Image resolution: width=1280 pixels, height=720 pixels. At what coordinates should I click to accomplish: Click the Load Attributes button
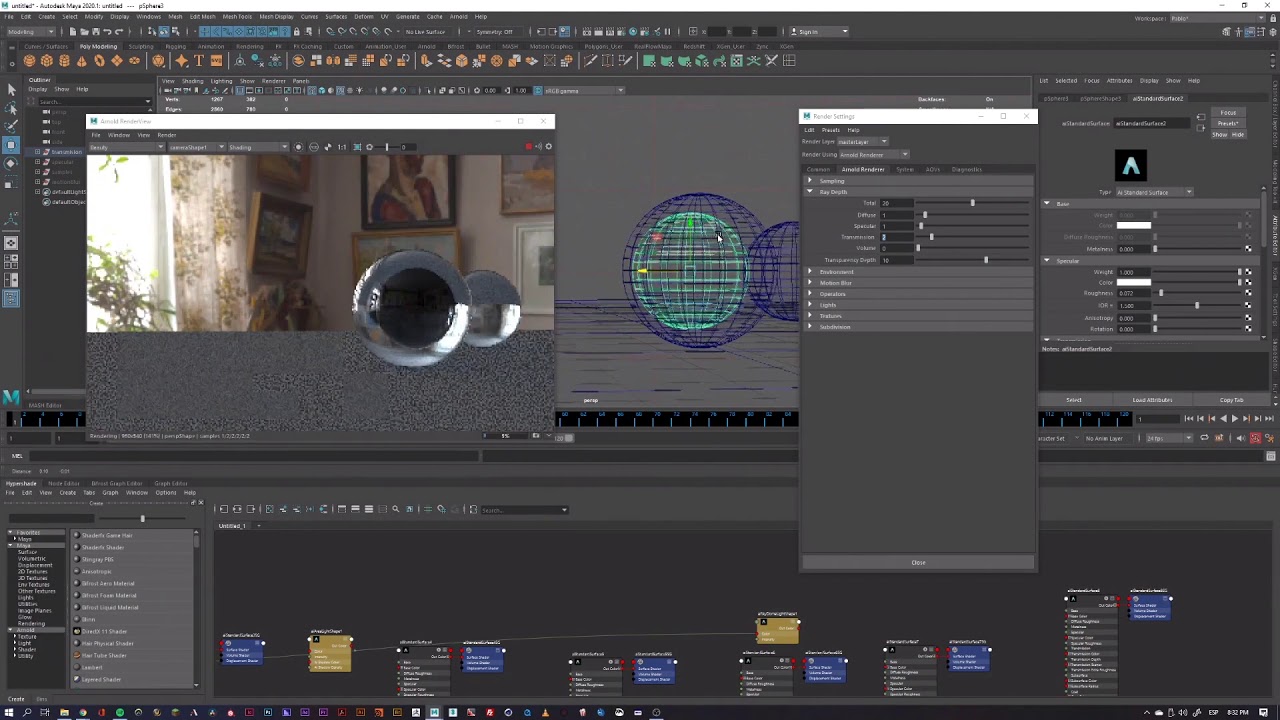[x=1152, y=400]
